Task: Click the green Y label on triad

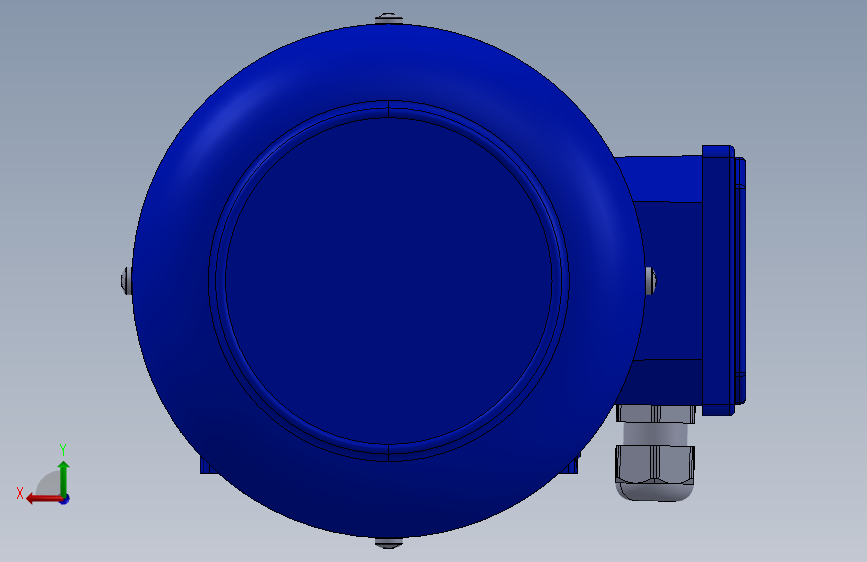Action: point(63,450)
